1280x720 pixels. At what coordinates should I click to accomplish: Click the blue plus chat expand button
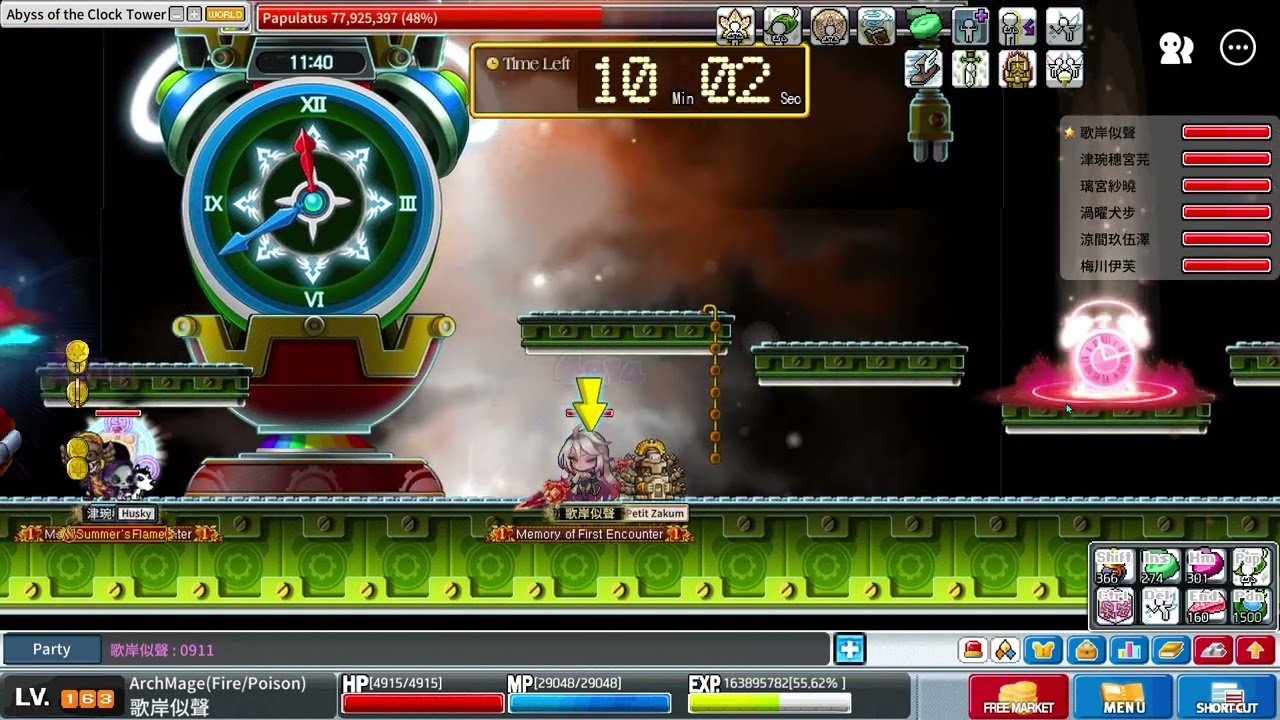click(849, 649)
